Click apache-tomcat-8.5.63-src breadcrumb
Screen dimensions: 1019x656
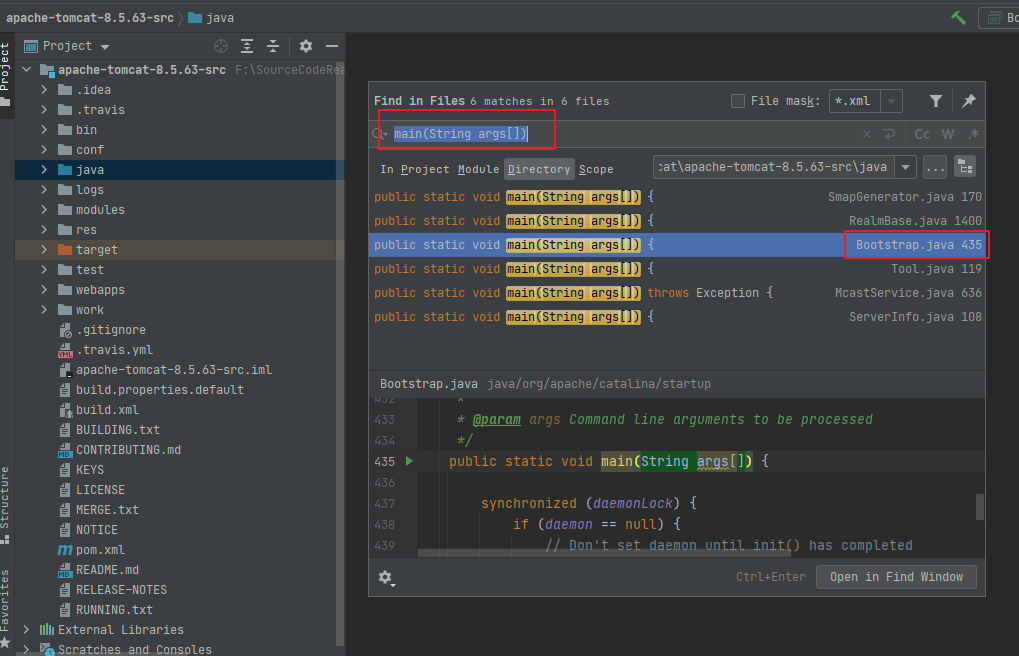click(90, 18)
